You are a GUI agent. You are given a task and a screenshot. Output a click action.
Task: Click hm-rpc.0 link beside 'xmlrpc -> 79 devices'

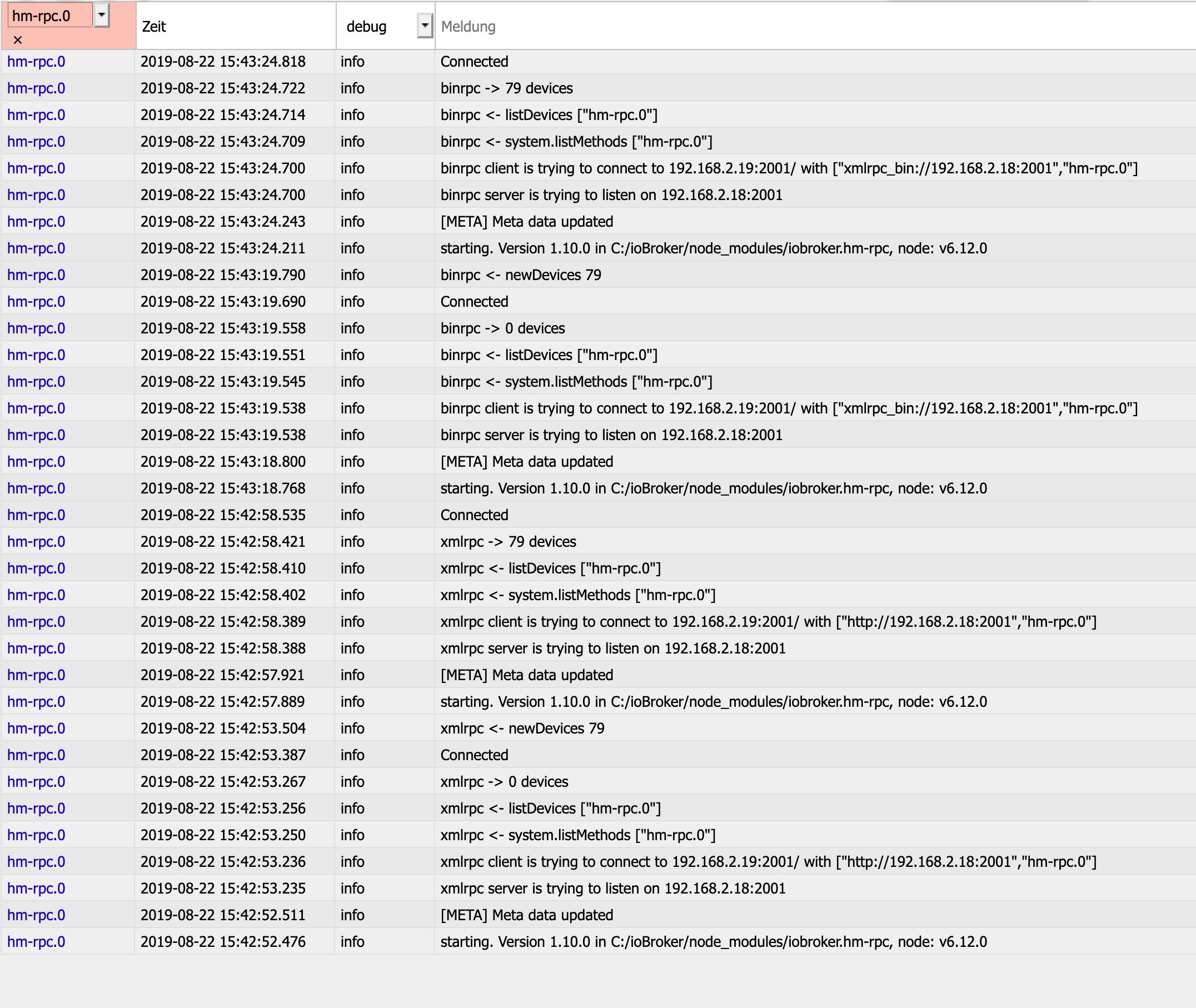point(36,542)
